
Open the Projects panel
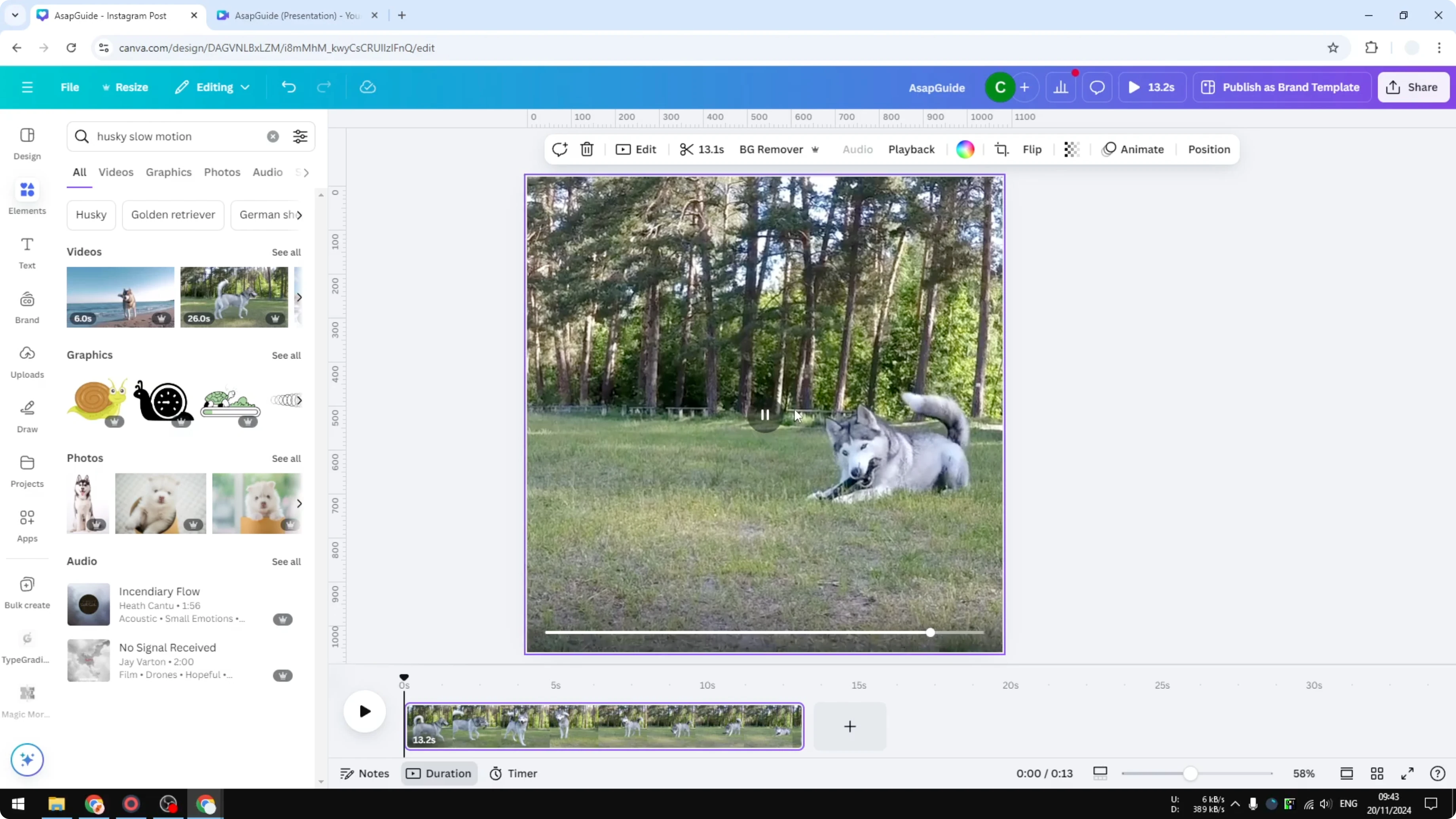click(27, 471)
